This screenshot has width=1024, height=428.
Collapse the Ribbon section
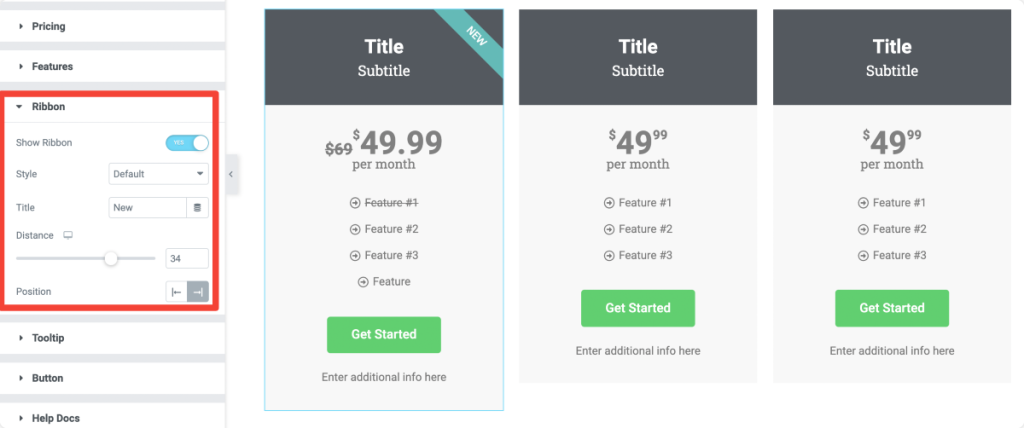(x=48, y=106)
